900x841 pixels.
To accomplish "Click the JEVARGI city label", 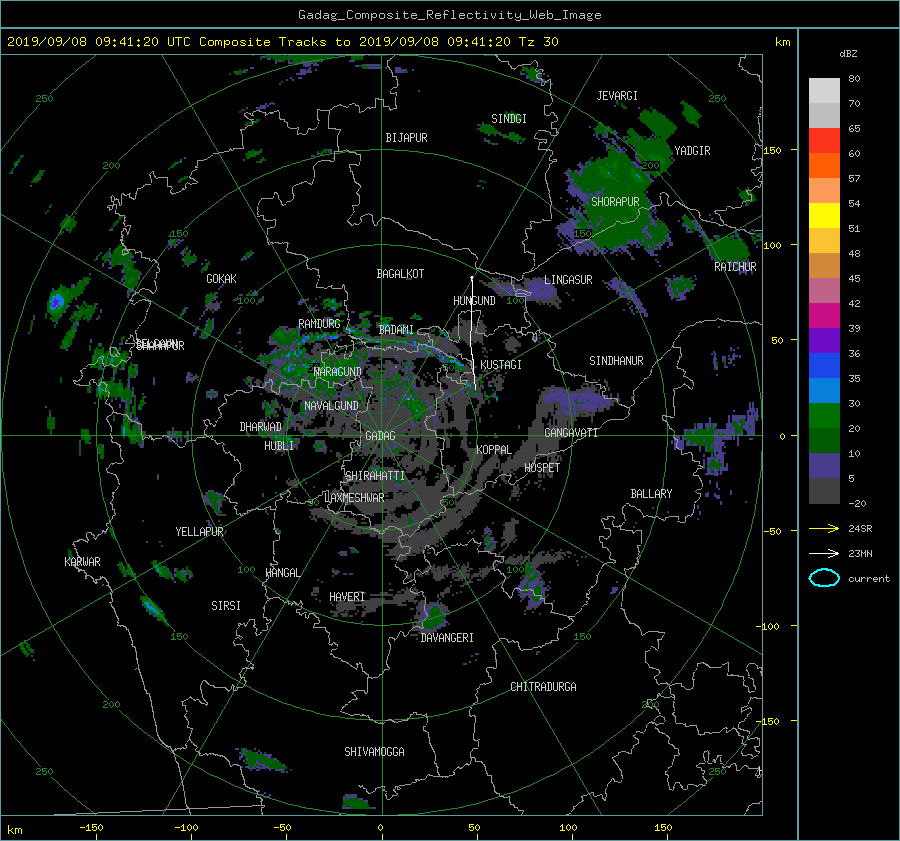I will (x=616, y=96).
